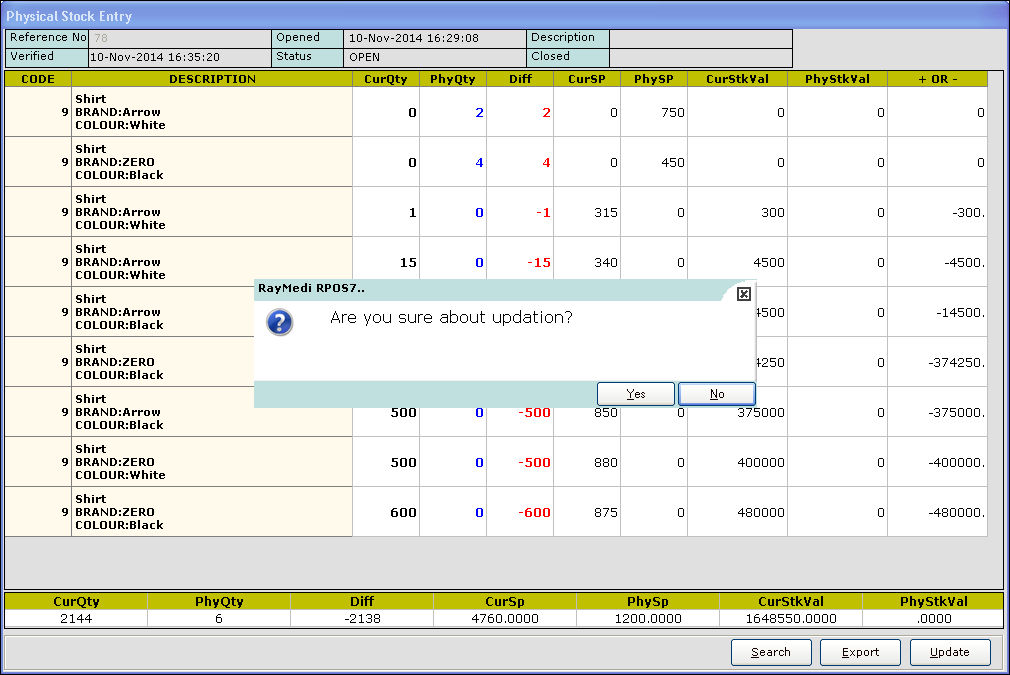Select the Closed date field
The width and height of the screenshot is (1010, 675).
coord(700,57)
